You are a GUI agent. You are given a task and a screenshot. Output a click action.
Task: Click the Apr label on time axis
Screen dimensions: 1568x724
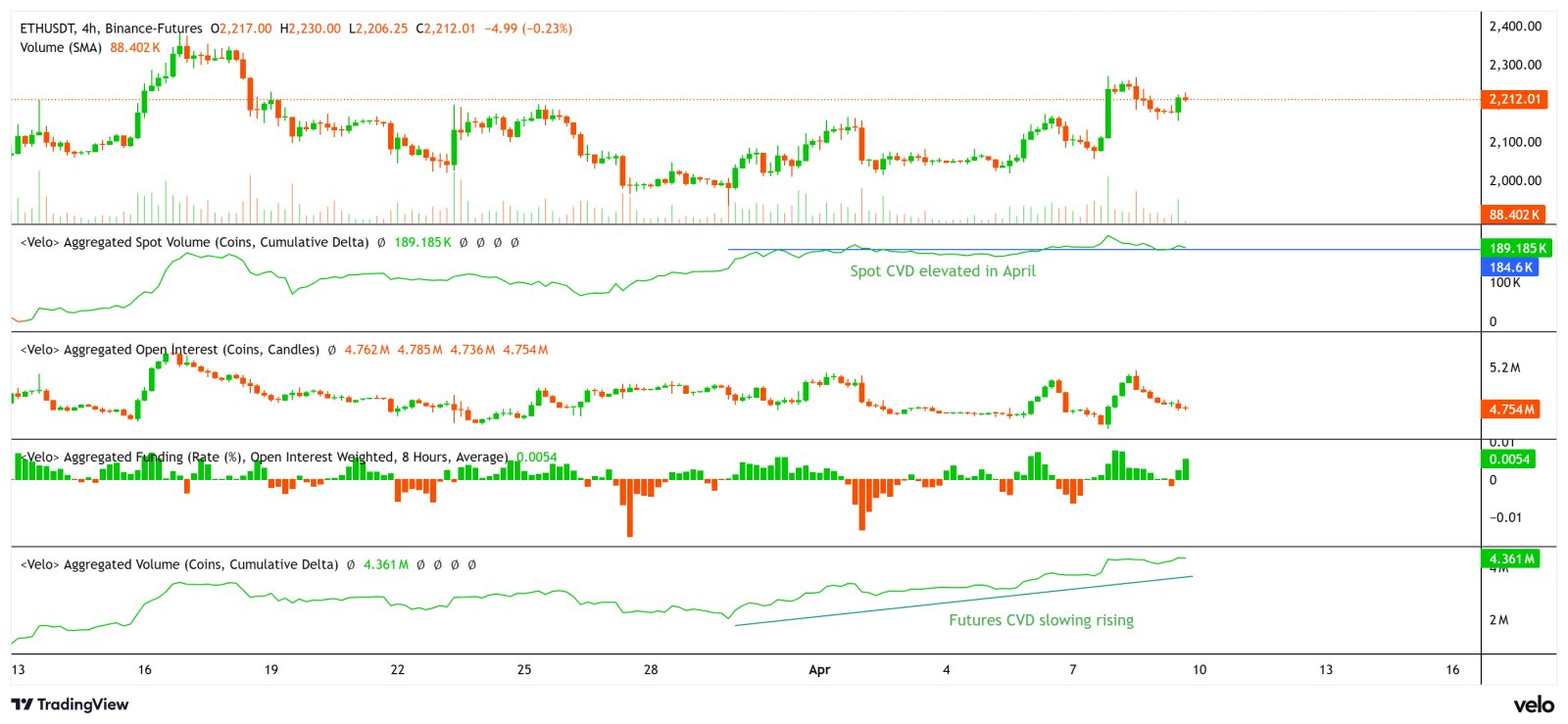coord(819,670)
